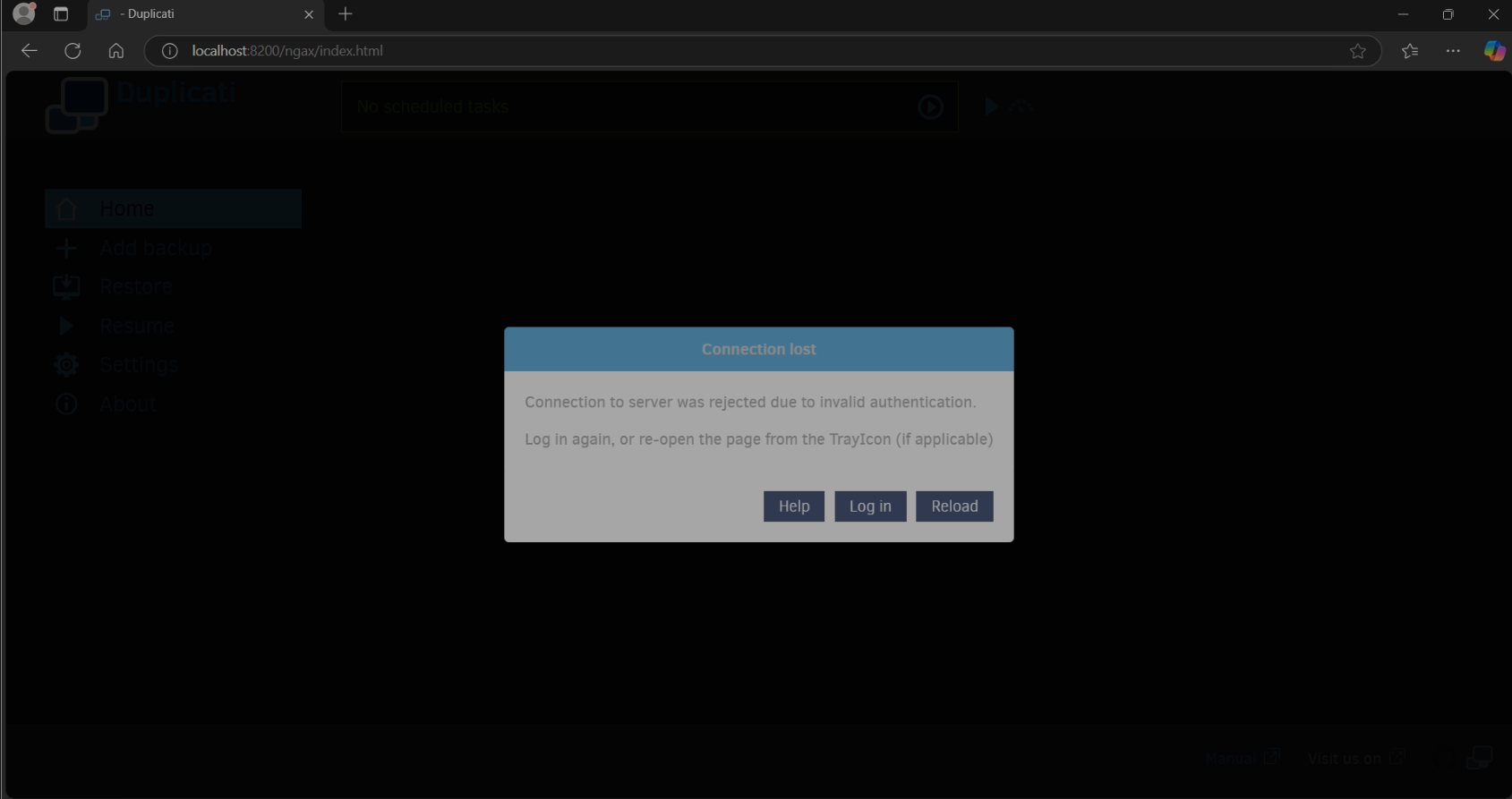Select Add backup in the sidebar
This screenshot has width=1512, height=799.
click(156, 248)
